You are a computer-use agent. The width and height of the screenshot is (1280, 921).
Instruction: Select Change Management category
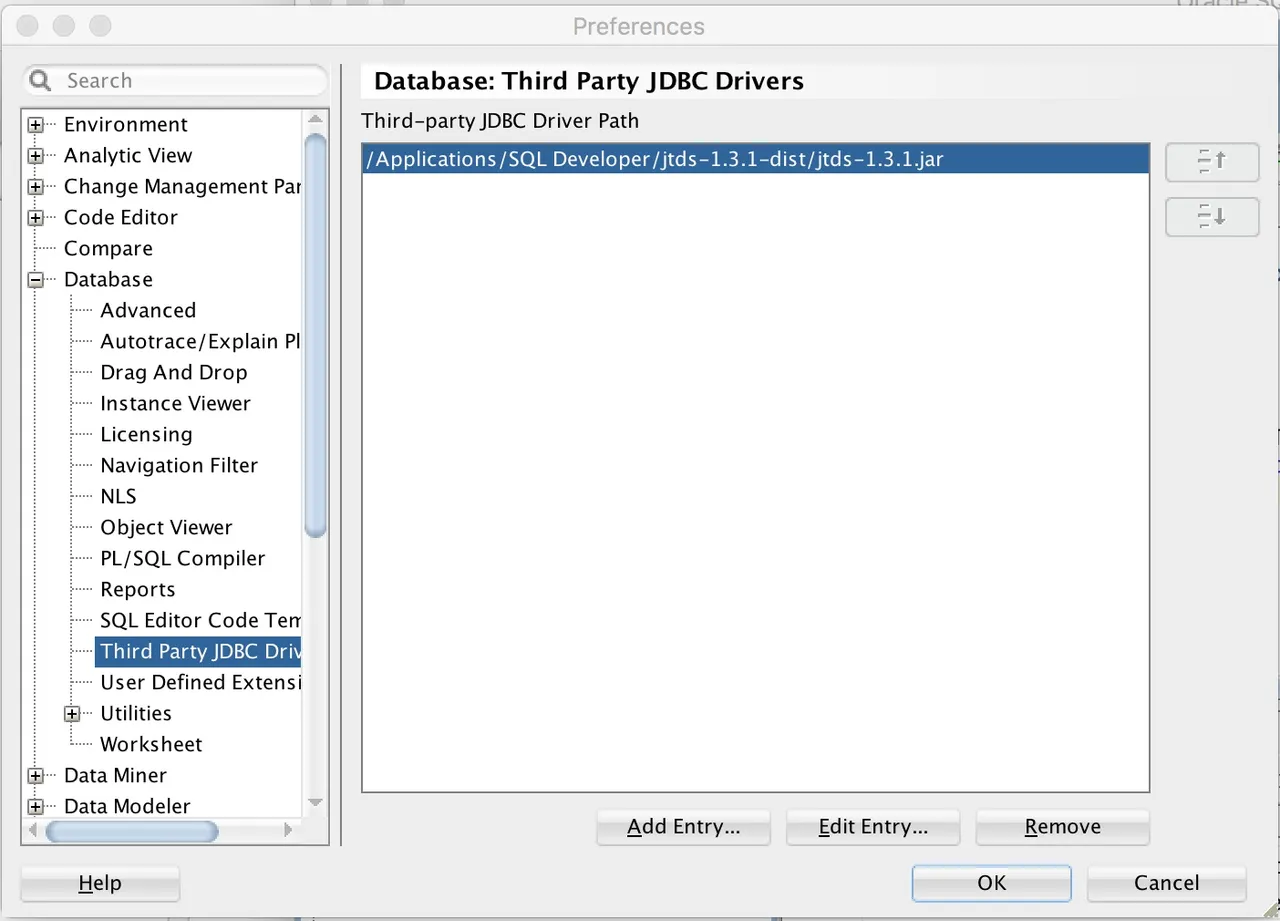tap(181, 187)
